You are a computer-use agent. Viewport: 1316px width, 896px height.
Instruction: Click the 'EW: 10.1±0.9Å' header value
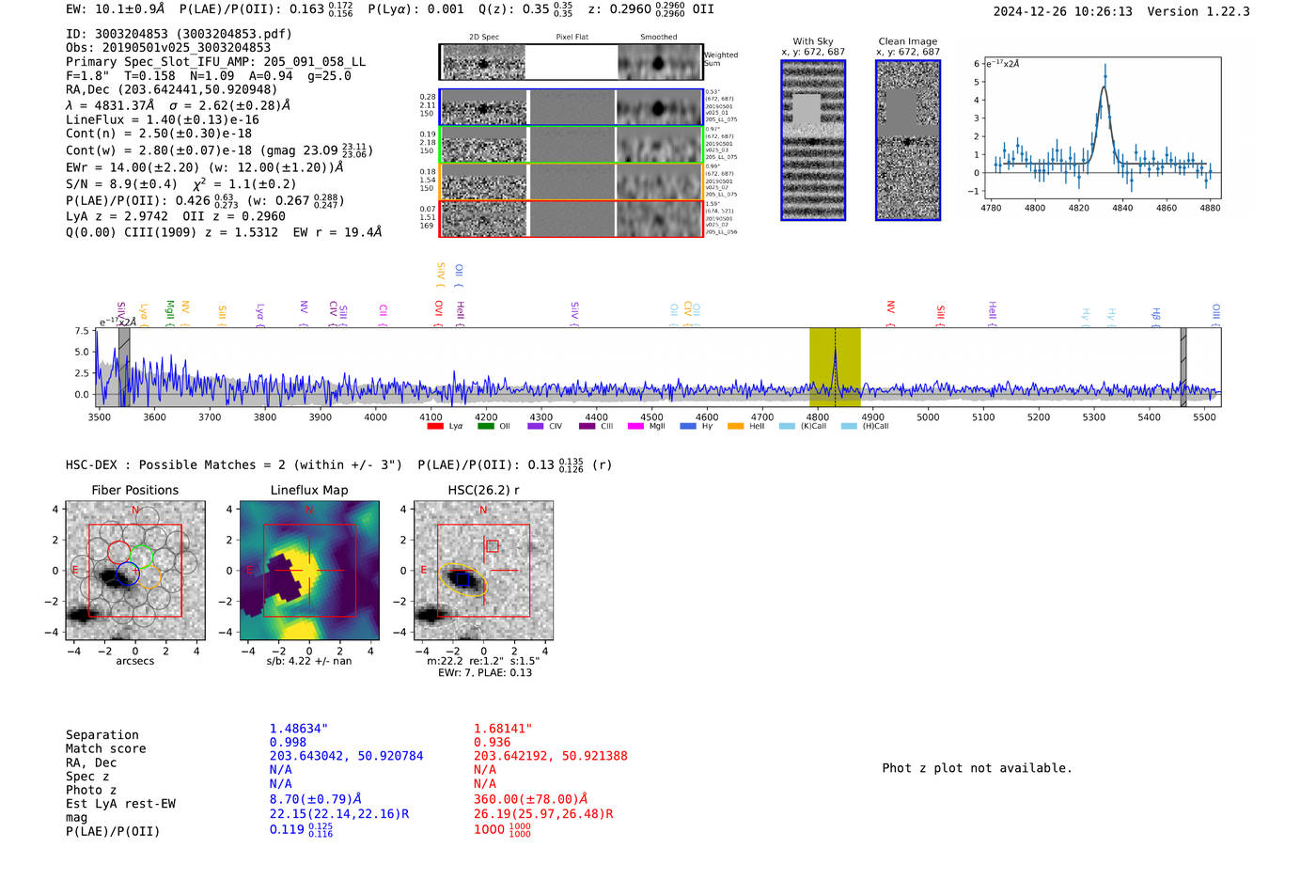pos(116,9)
